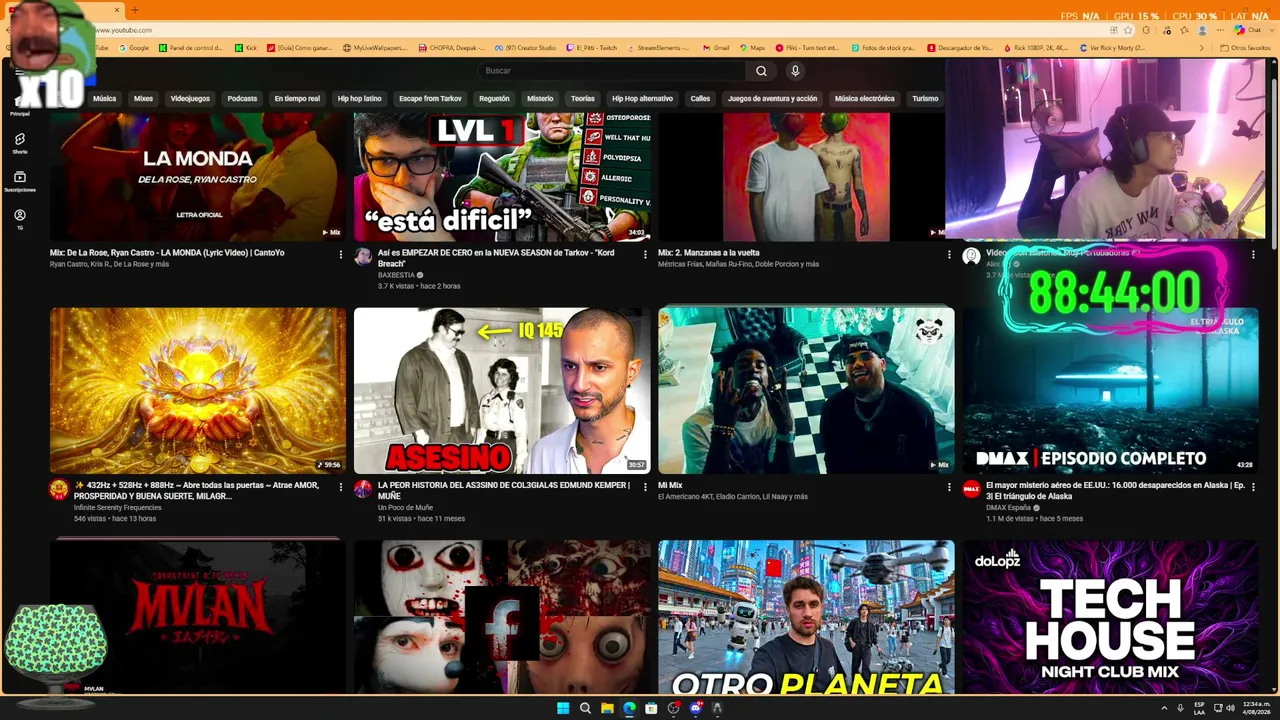Select the Teorías filter chip

tap(583, 99)
